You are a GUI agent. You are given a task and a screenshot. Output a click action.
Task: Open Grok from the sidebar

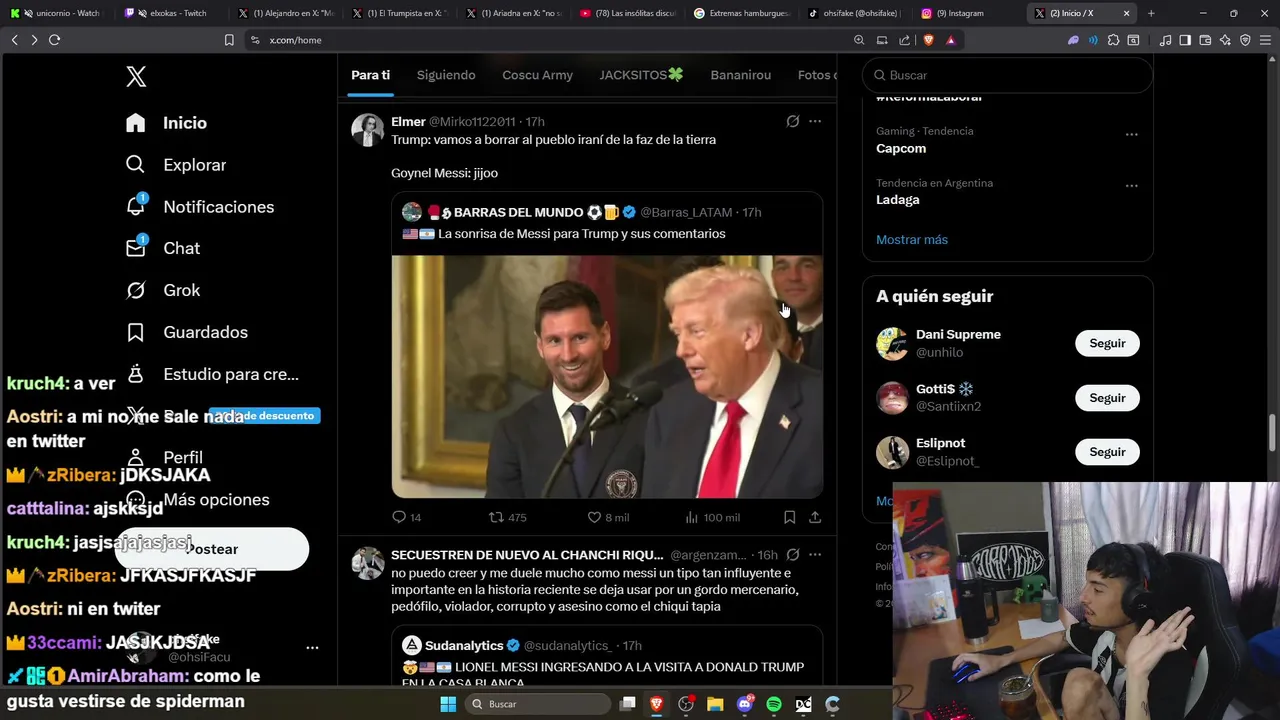click(163, 290)
